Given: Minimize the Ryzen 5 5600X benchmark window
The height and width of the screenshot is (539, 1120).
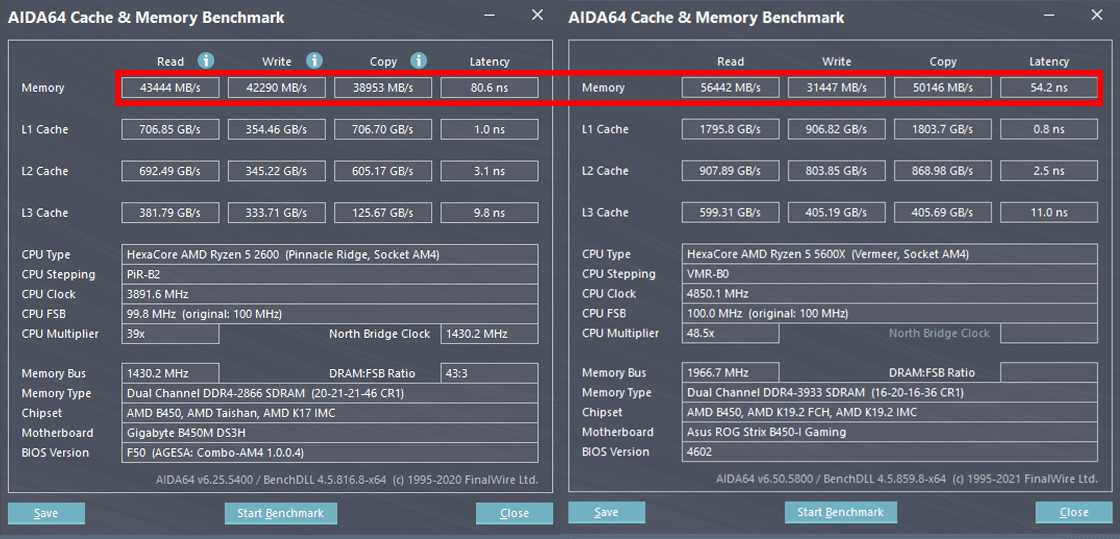Looking at the screenshot, I should click(x=1049, y=16).
